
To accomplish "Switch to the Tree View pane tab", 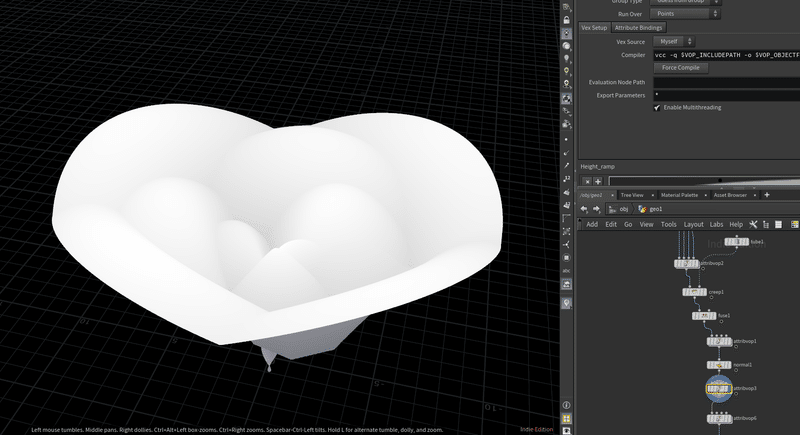I will pyautogui.click(x=632, y=195).
